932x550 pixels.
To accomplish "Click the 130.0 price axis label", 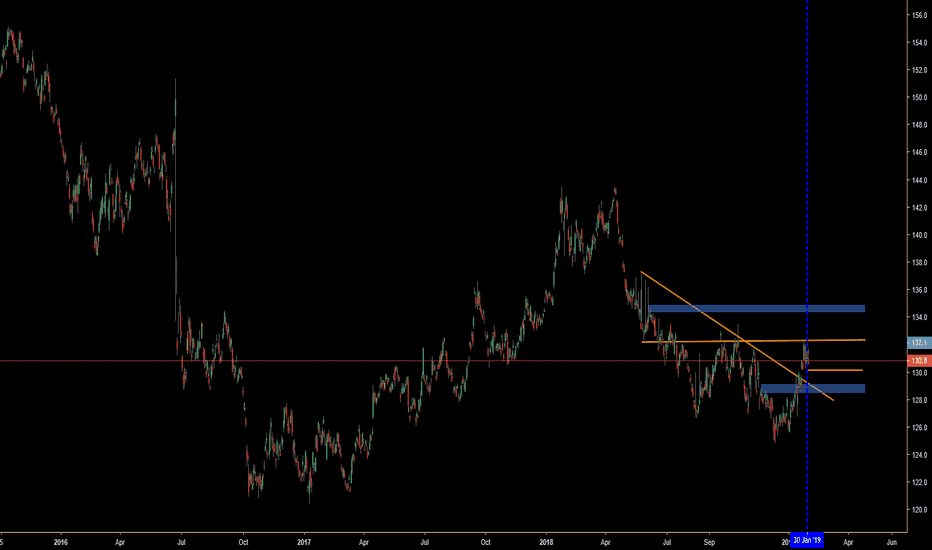I will coord(920,372).
